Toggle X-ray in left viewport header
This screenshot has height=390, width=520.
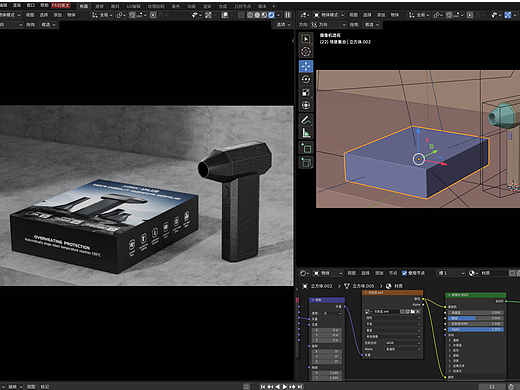[x=241, y=15]
